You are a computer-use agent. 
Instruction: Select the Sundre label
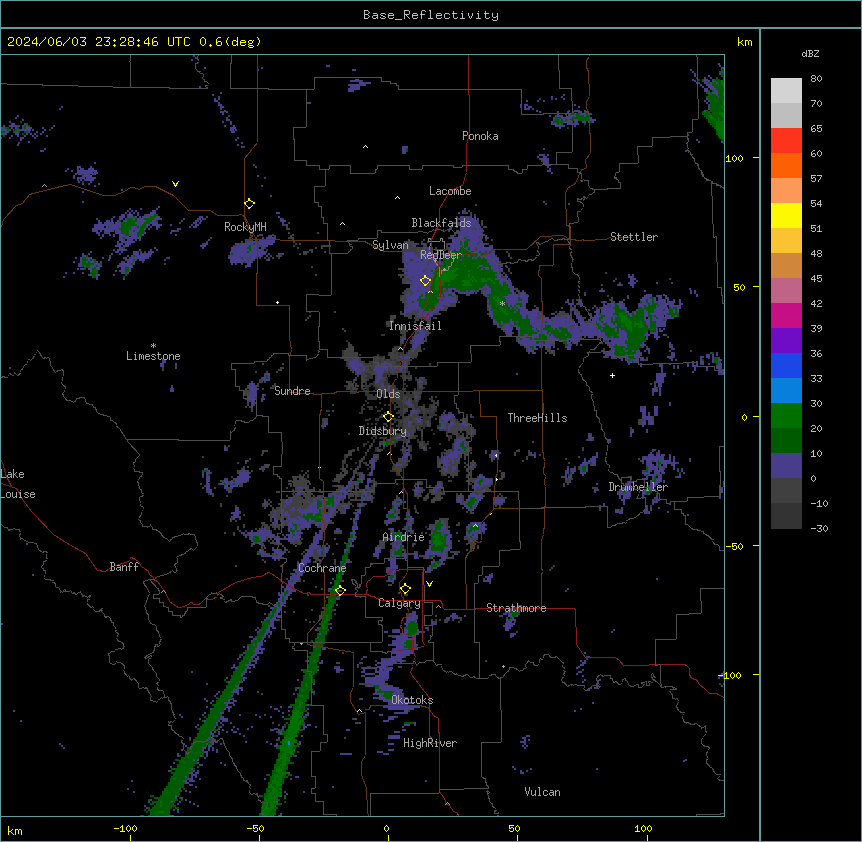point(292,391)
